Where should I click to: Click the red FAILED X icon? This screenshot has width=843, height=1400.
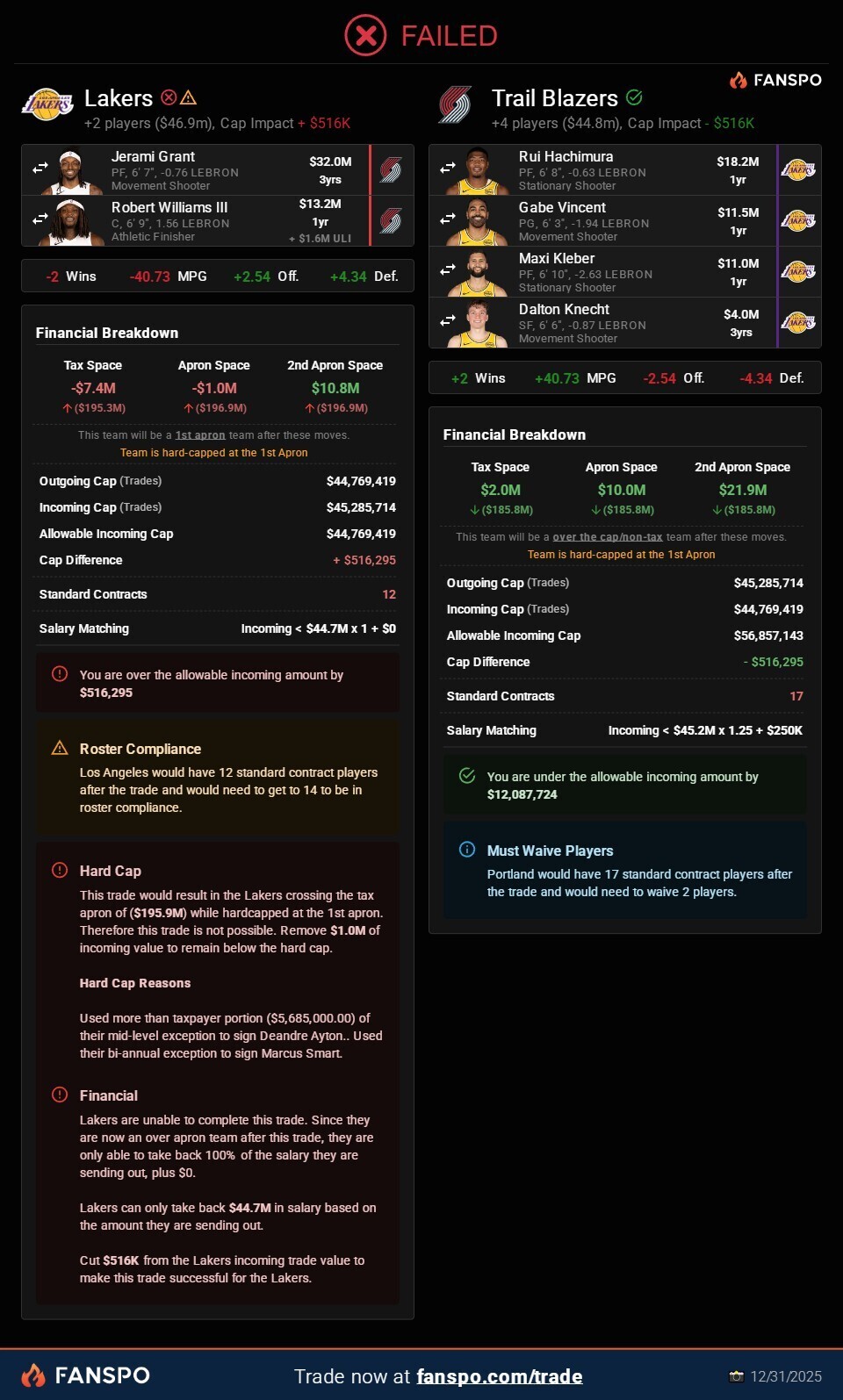(x=365, y=36)
